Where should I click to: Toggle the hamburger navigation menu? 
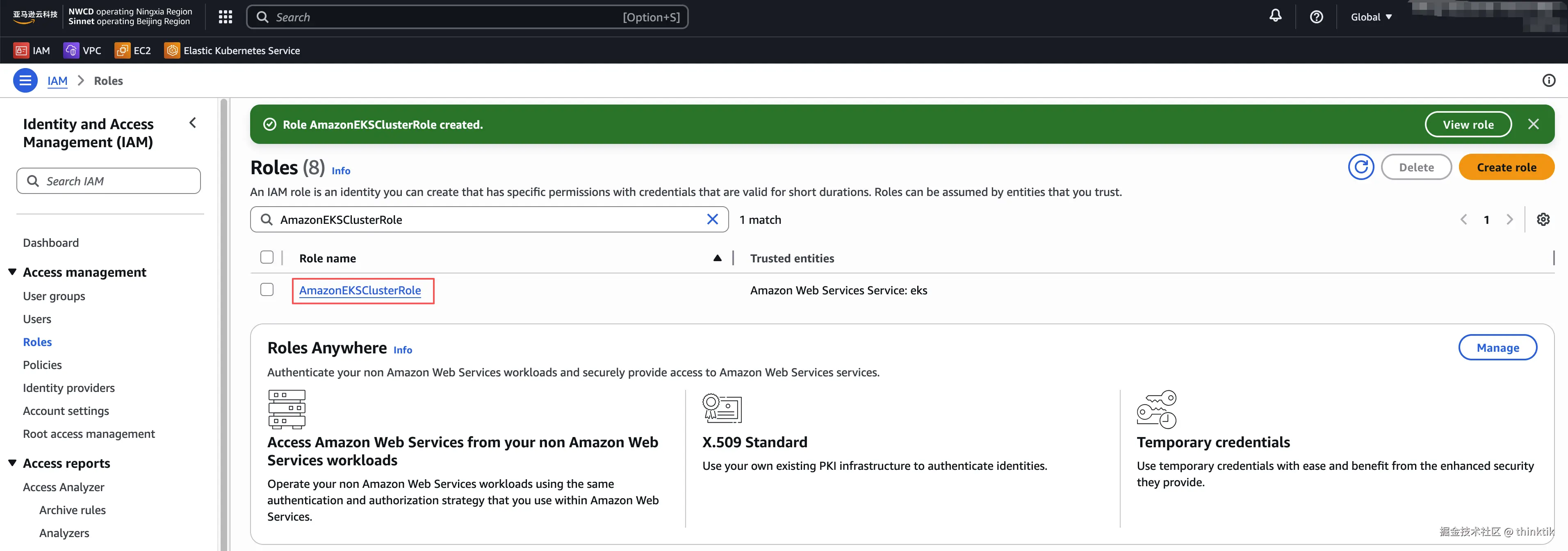(25, 80)
